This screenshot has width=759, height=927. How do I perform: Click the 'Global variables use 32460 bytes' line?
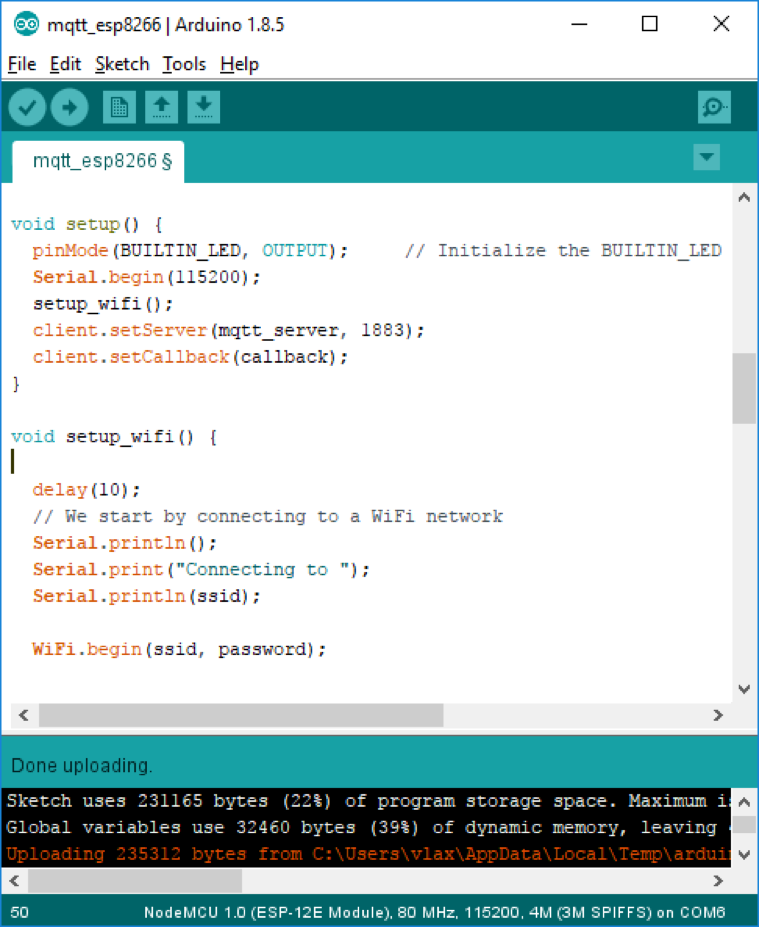tap(368, 827)
